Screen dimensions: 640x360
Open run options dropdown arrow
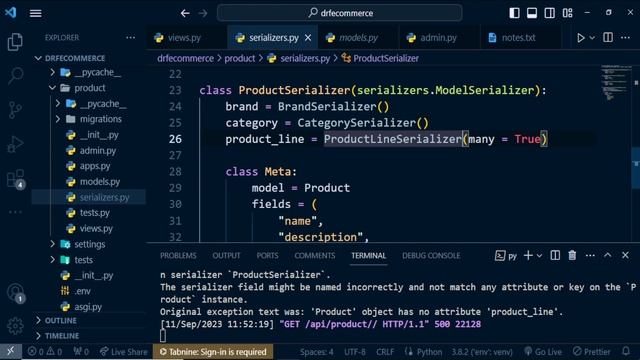[592, 38]
